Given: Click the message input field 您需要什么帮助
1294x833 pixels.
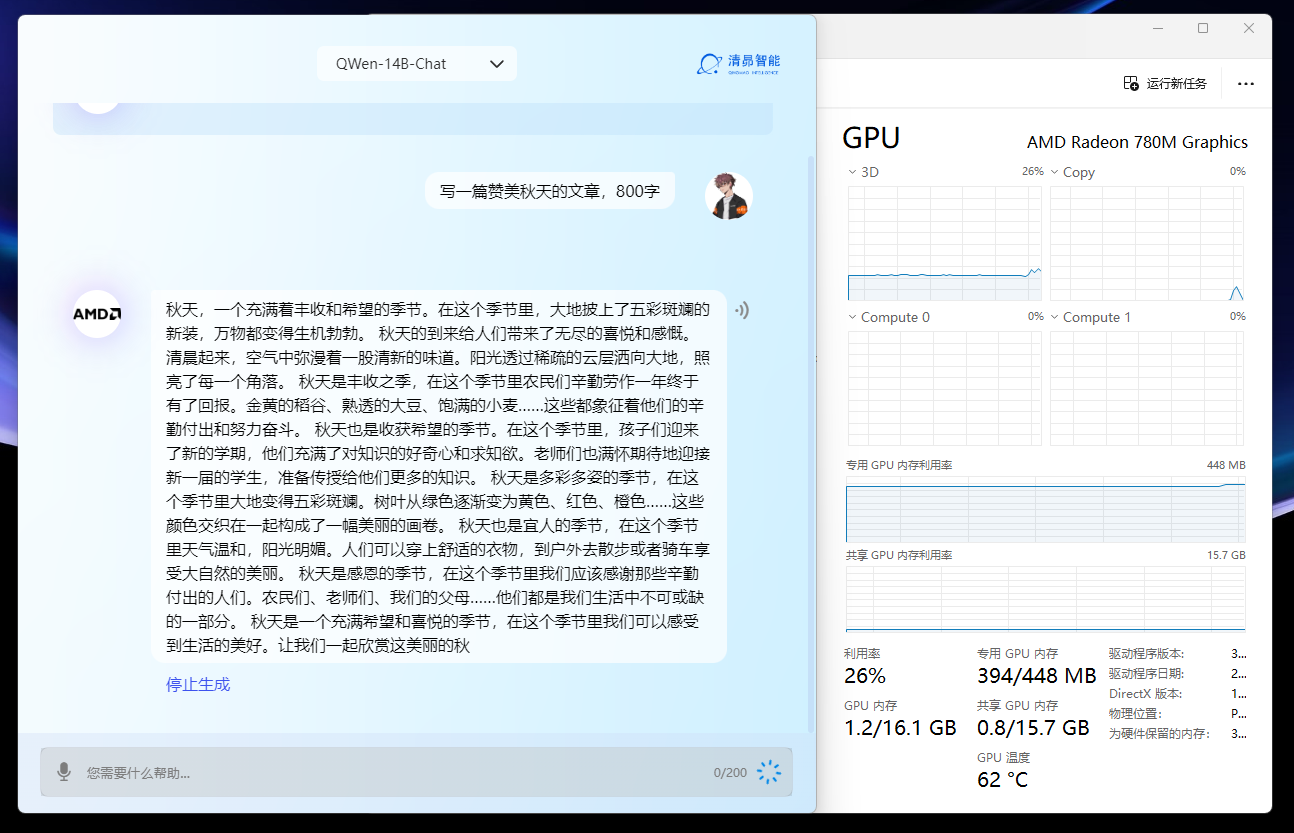Looking at the screenshot, I should pyautogui.click(x=300, y=771).
